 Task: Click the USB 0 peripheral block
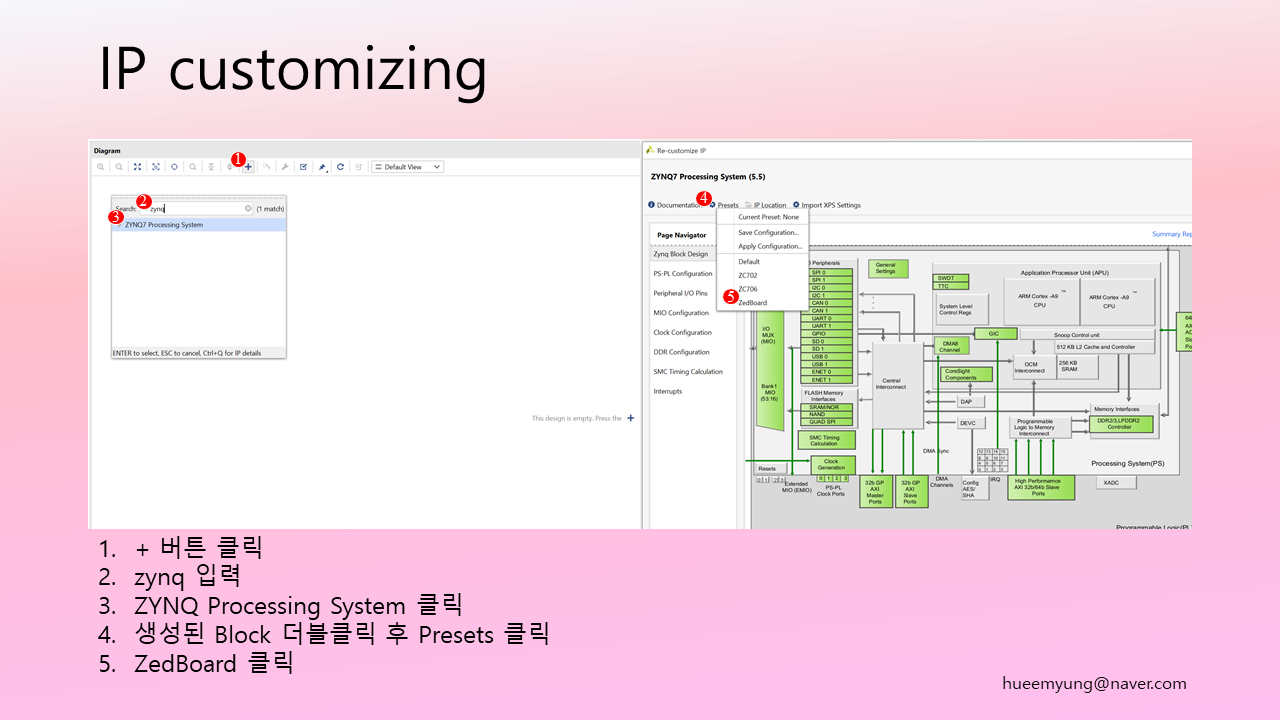(827, 356)
